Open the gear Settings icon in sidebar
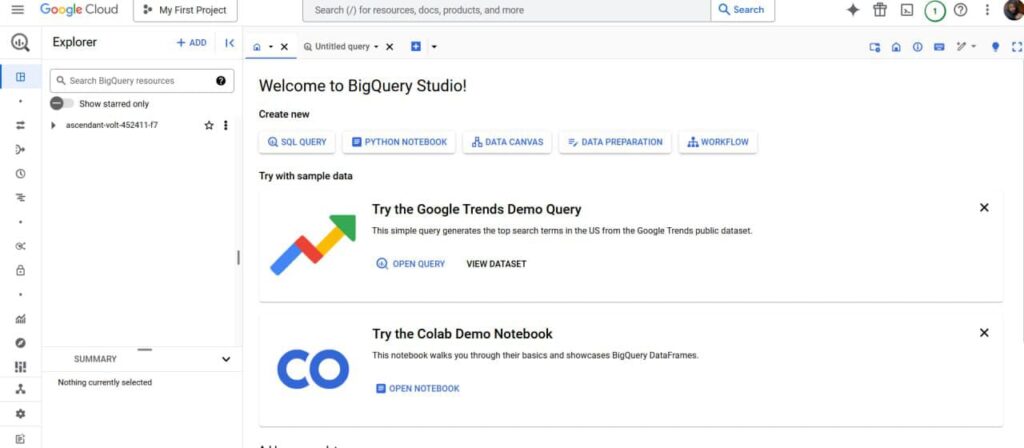Image resolution: width=1024 pixels, height=448 pixels. click(20, 414)
